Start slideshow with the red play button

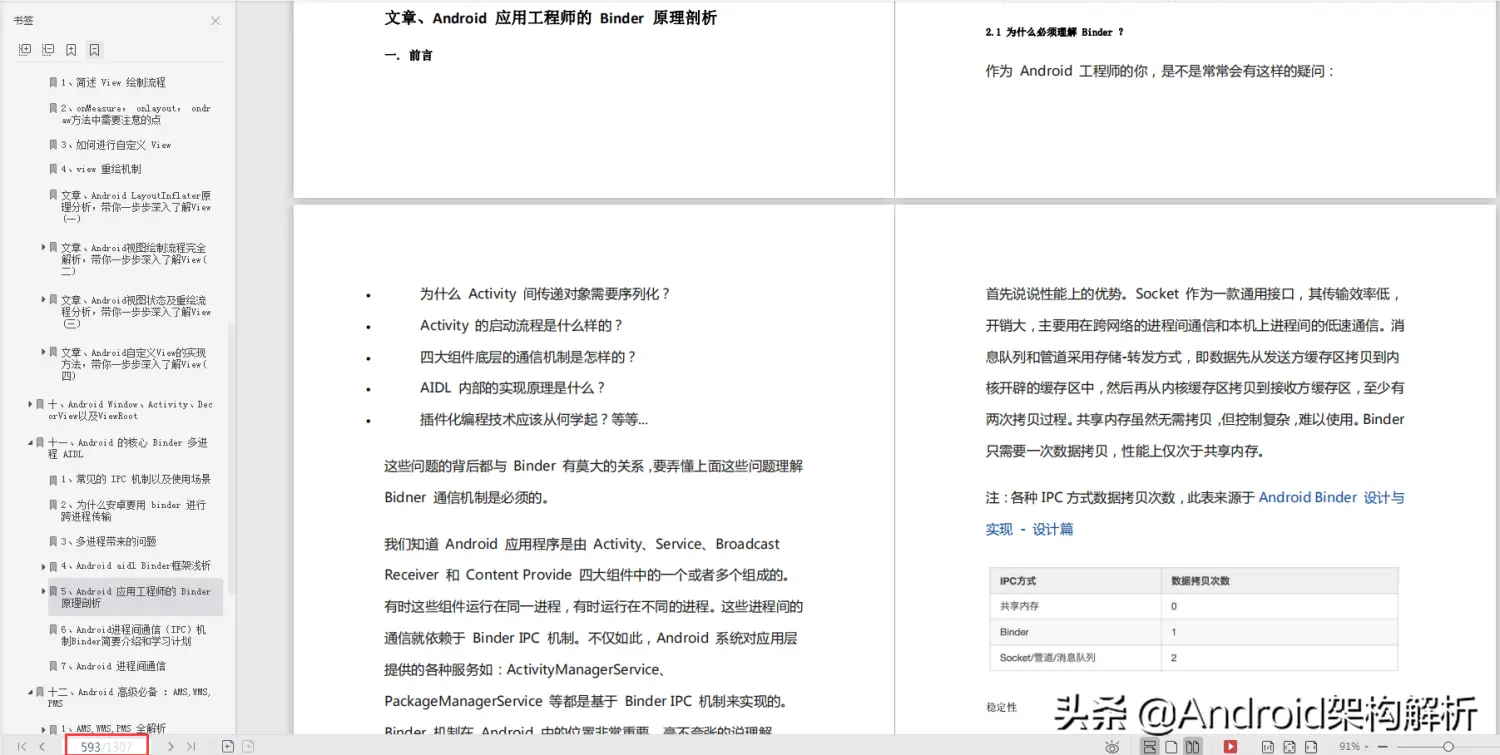tap(1230, 747)
